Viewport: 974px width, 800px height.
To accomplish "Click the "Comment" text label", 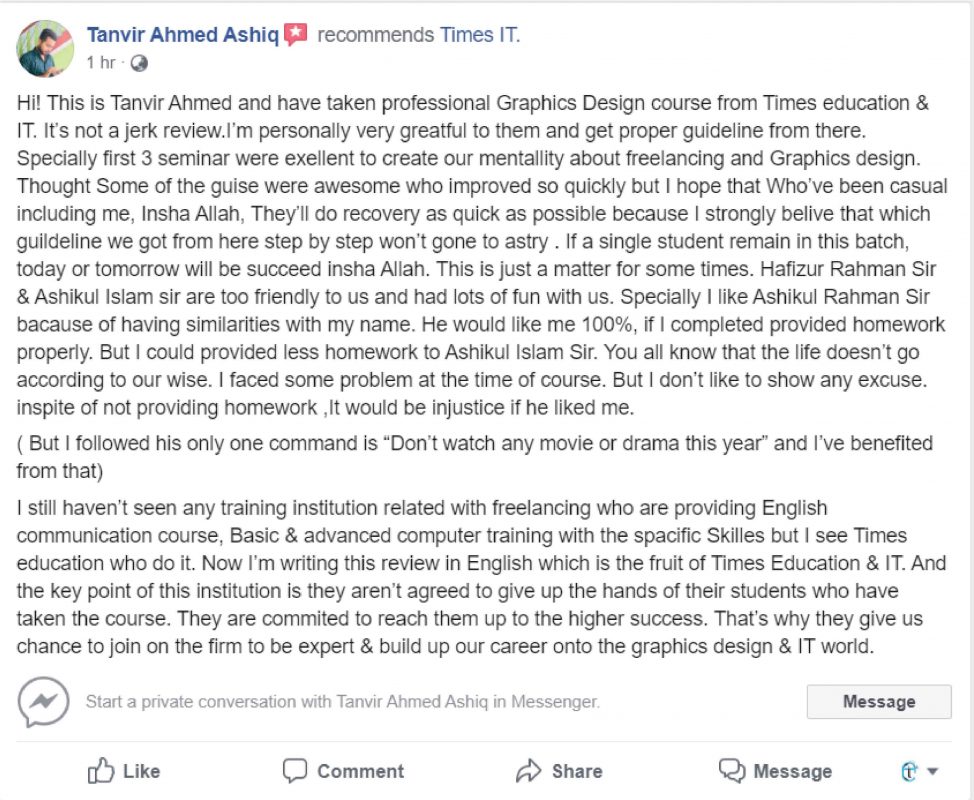I will pos(360,771).
